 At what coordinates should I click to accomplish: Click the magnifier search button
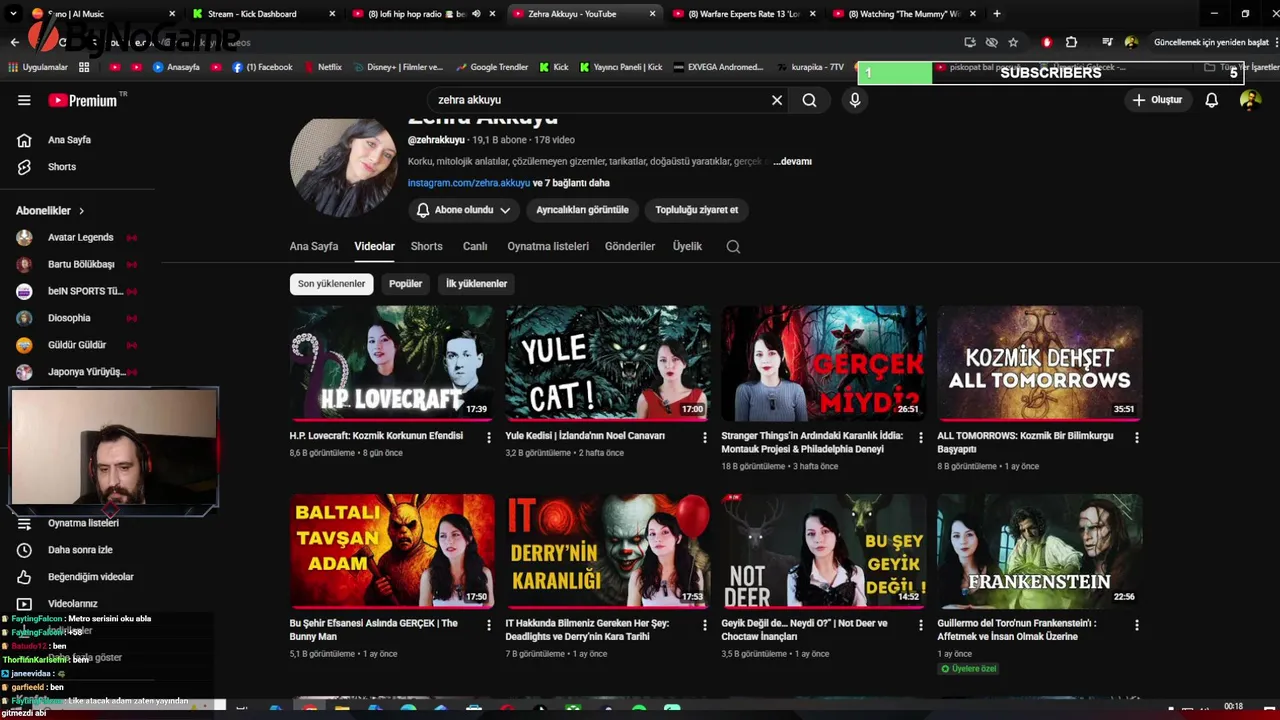(809, 100)
